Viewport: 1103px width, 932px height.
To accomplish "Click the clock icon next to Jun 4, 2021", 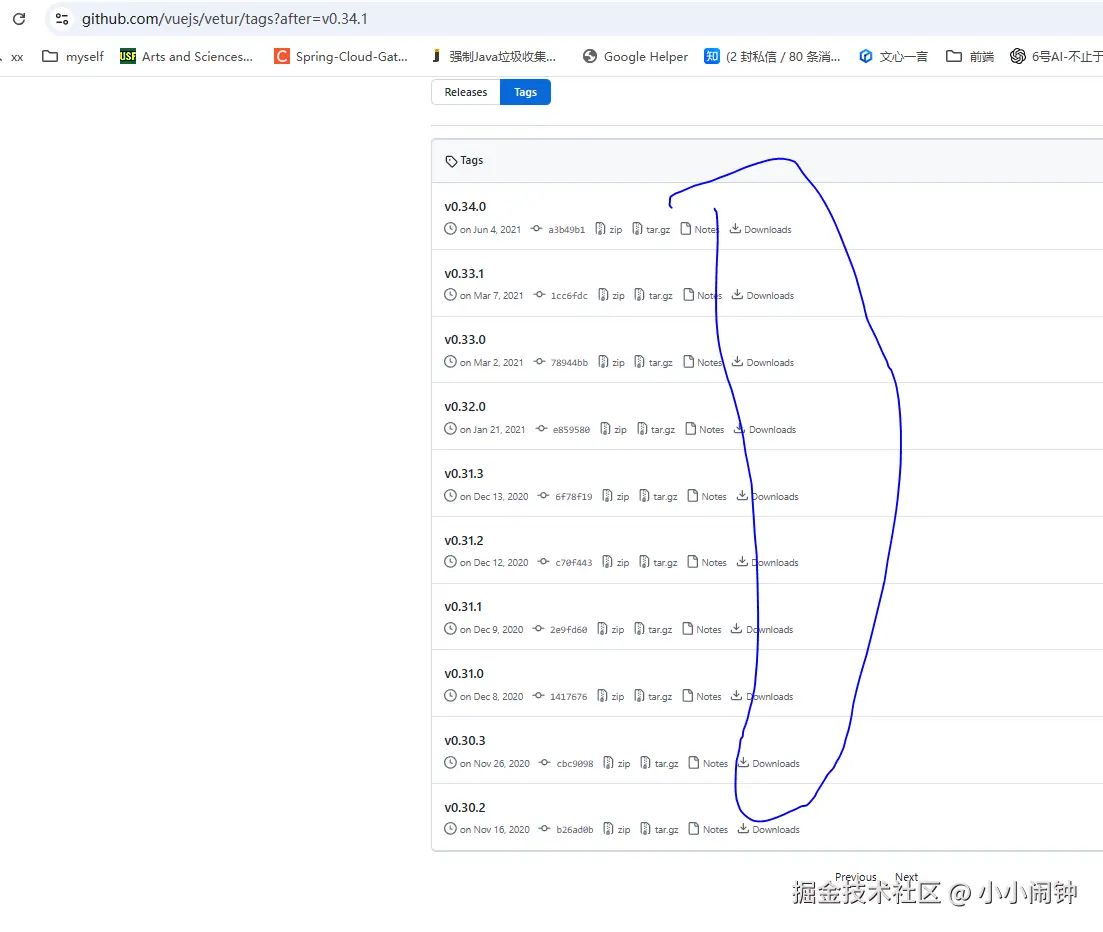I will (449, 229).
